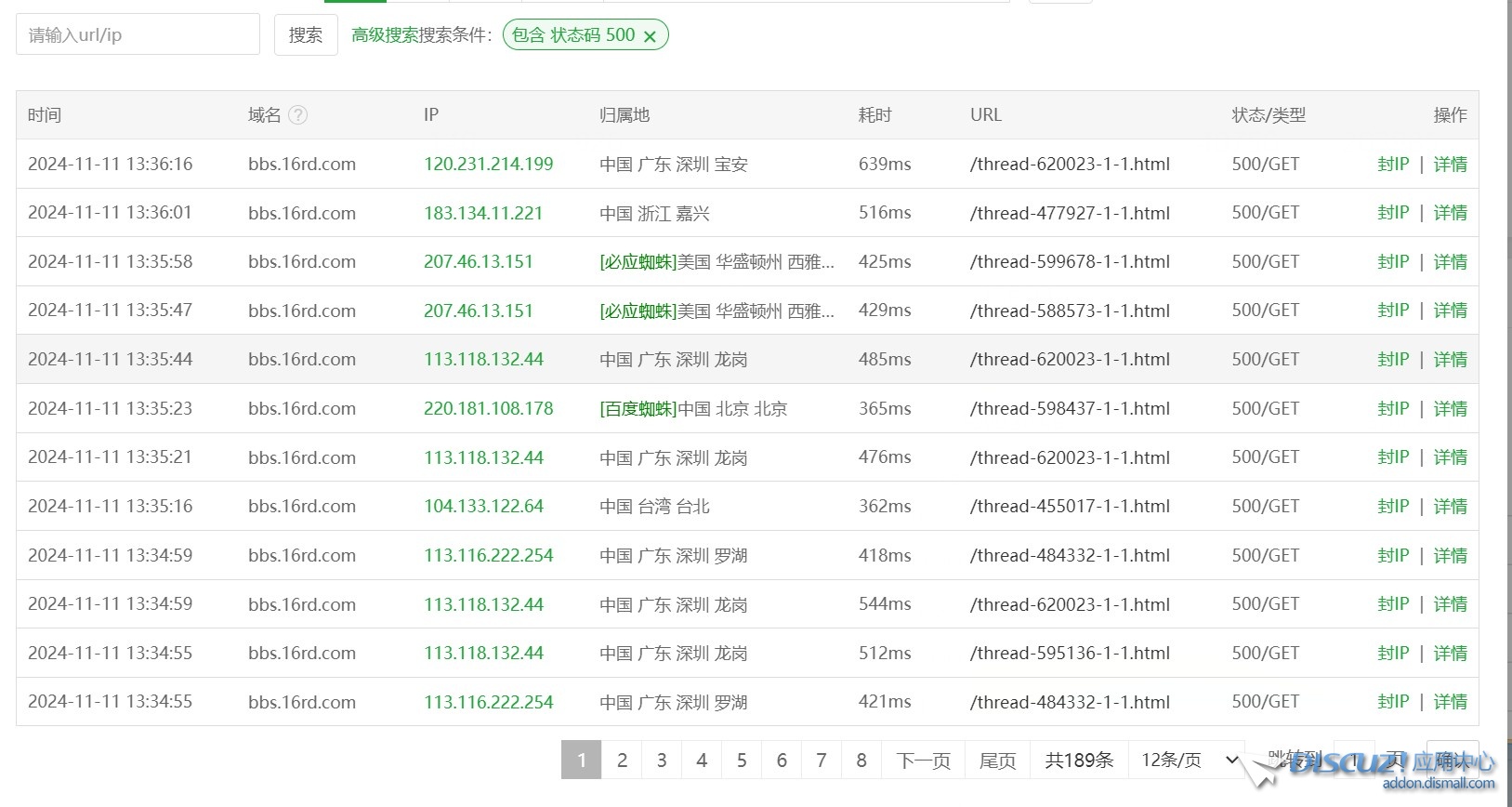
Task: Block IP 120.231.214.199 using 封IP
Action: tap(1392, 165)
